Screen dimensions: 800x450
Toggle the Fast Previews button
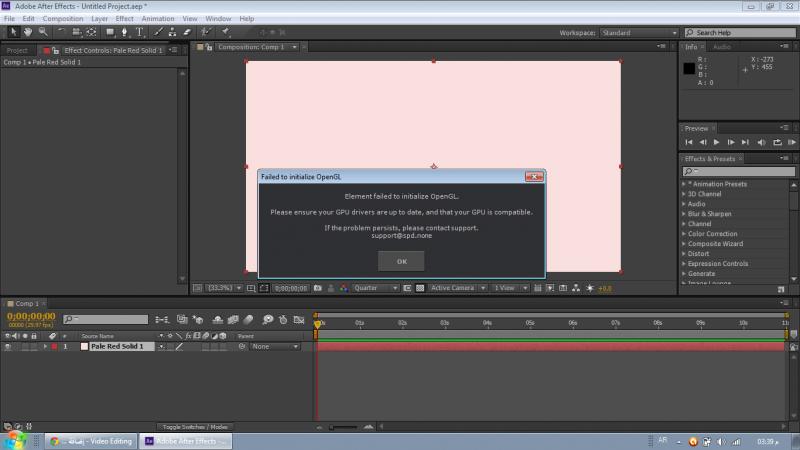(550, 288)
